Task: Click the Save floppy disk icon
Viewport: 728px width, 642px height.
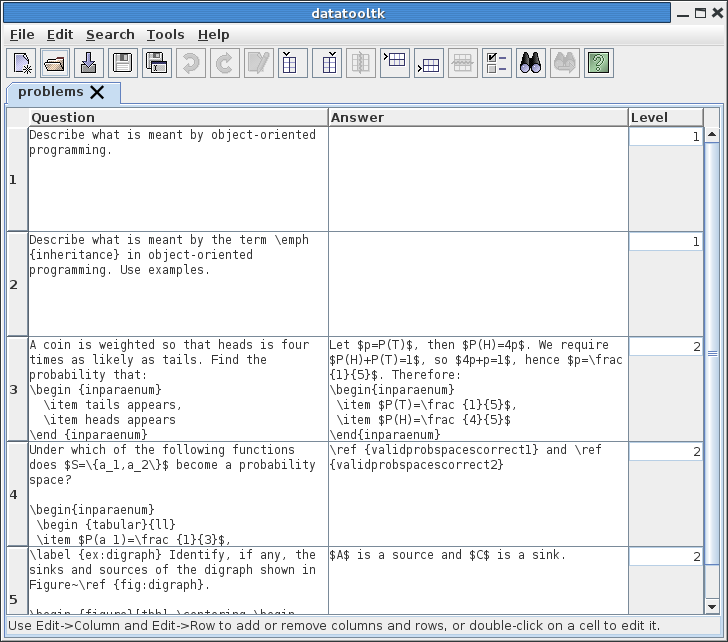Action: coord(123,63)
